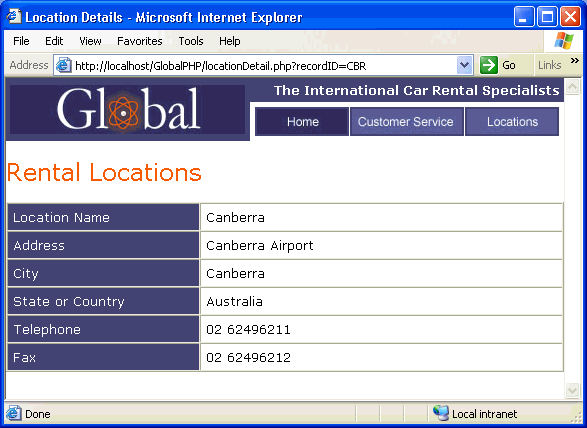Open the Favorites menu
Screen dimensions: 587x428
point(140,41)
